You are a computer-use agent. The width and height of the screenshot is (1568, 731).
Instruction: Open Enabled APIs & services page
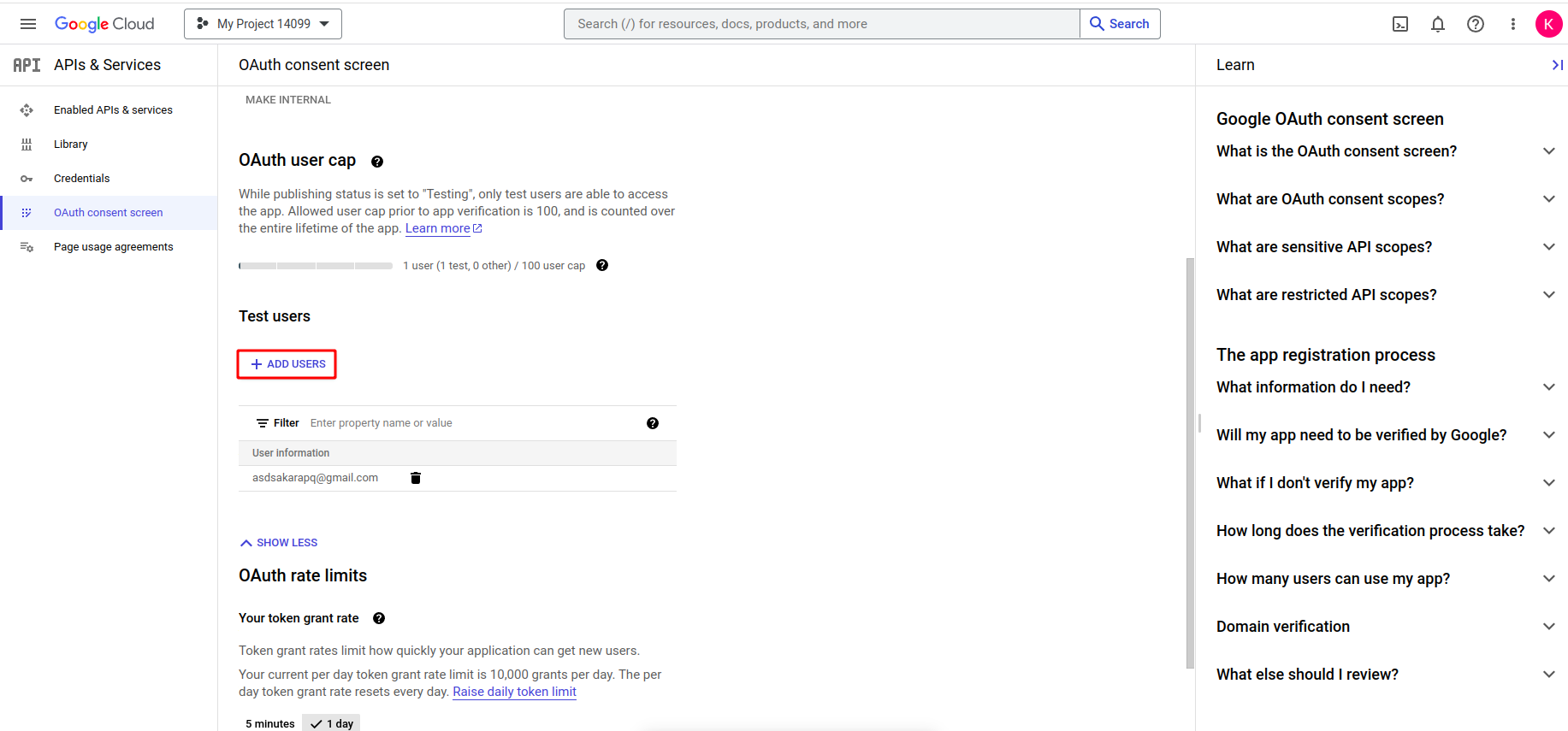113,110
